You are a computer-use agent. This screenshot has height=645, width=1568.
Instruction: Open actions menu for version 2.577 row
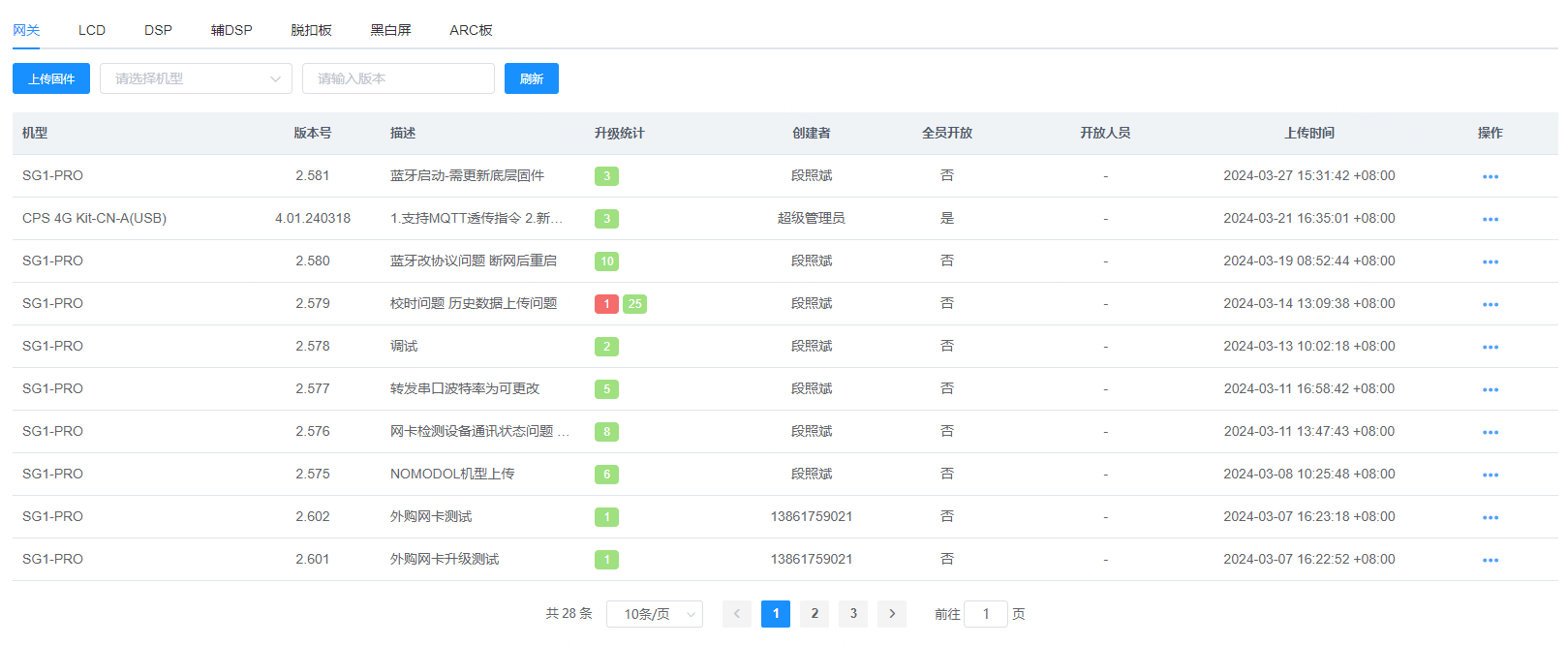(x=1490, y=389)
